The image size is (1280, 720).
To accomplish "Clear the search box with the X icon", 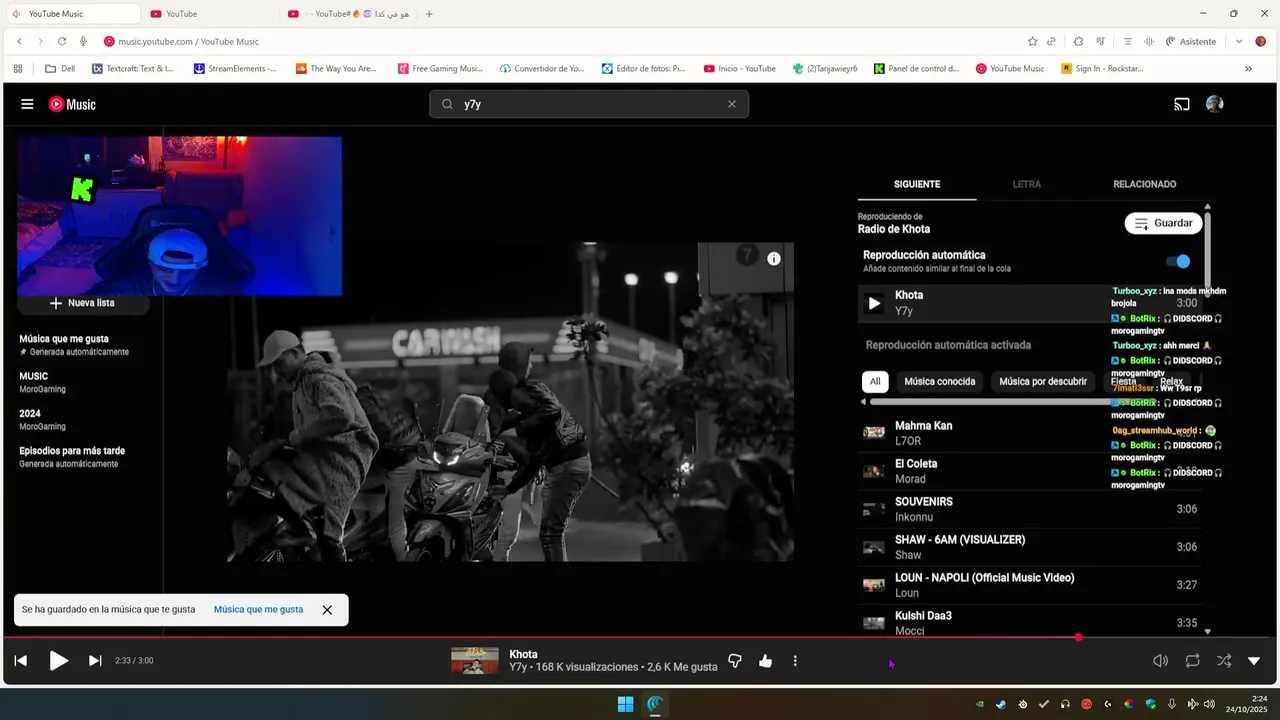I will (731, 104).
